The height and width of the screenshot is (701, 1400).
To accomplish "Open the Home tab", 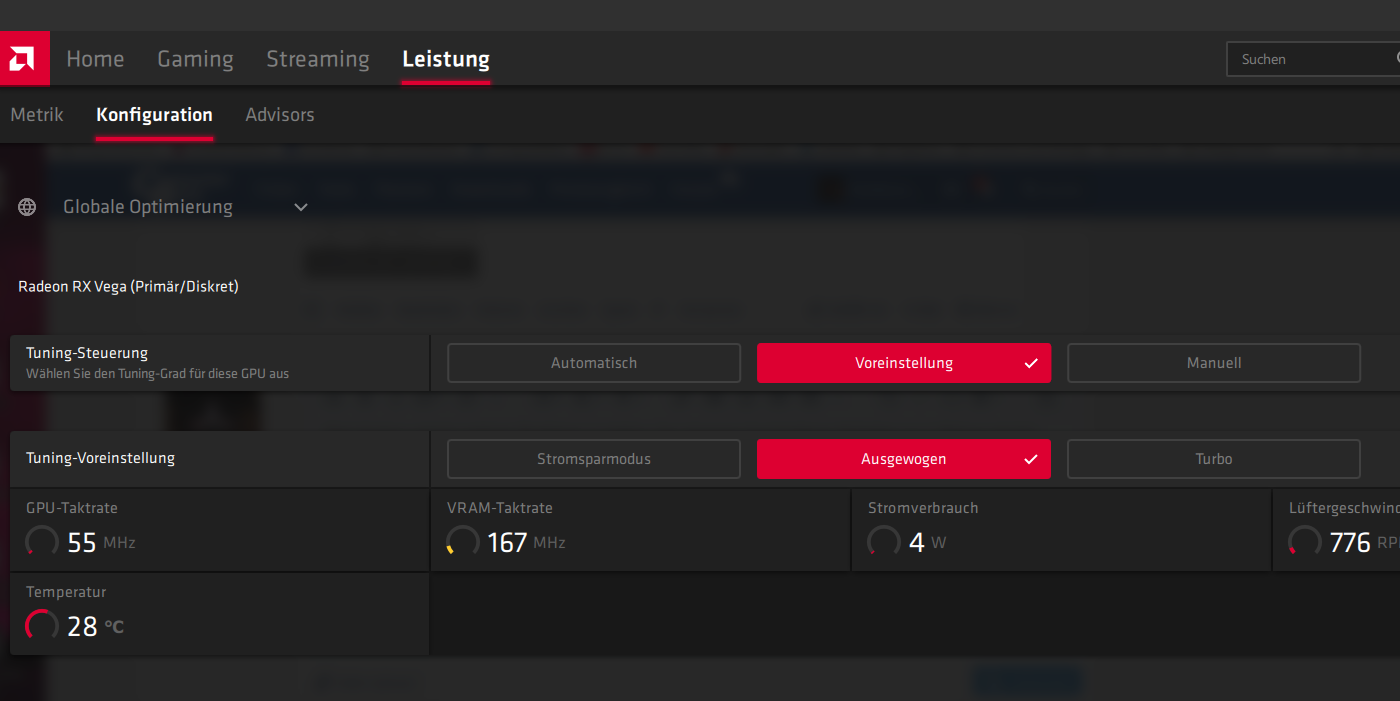I will 95,59.
